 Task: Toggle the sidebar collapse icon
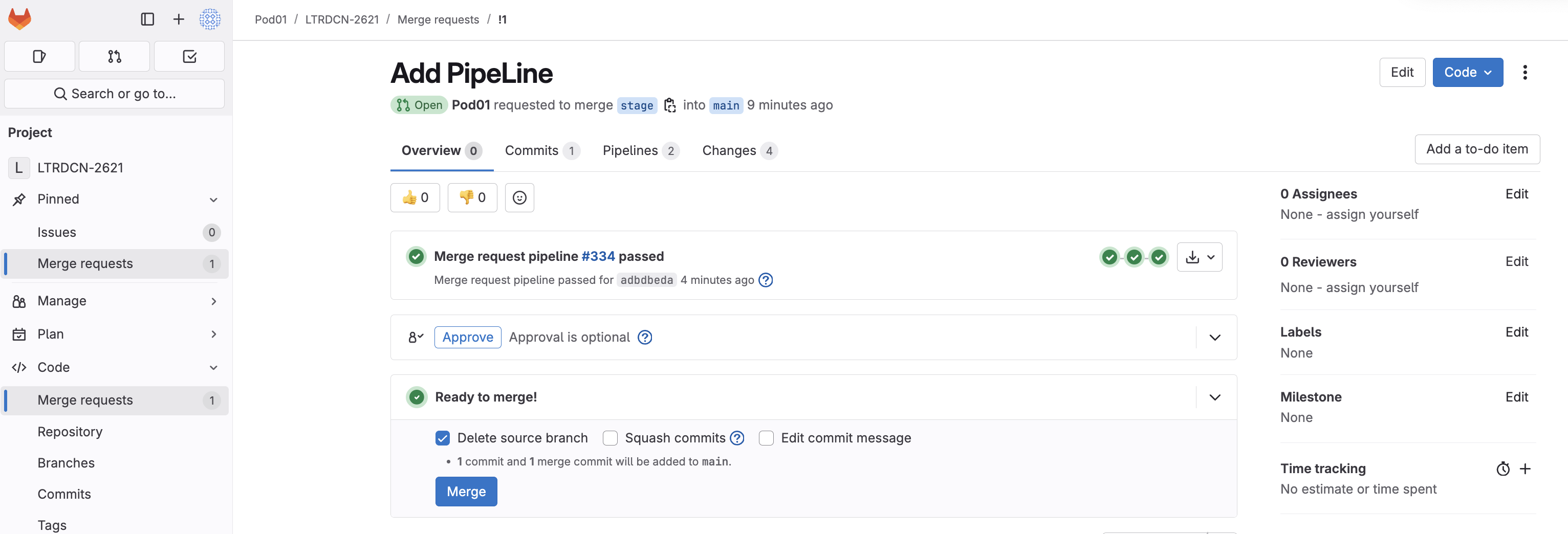(x=147, y=19)
